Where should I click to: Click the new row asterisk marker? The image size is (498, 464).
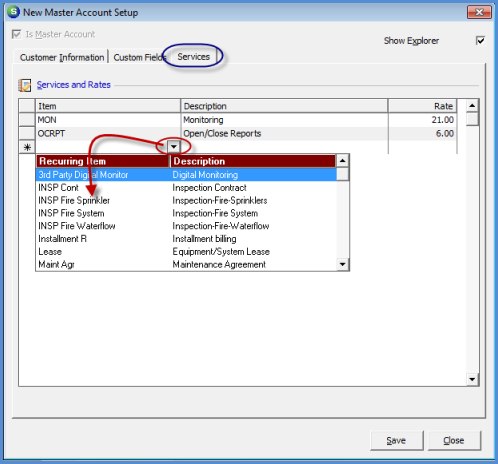(27, 147)
